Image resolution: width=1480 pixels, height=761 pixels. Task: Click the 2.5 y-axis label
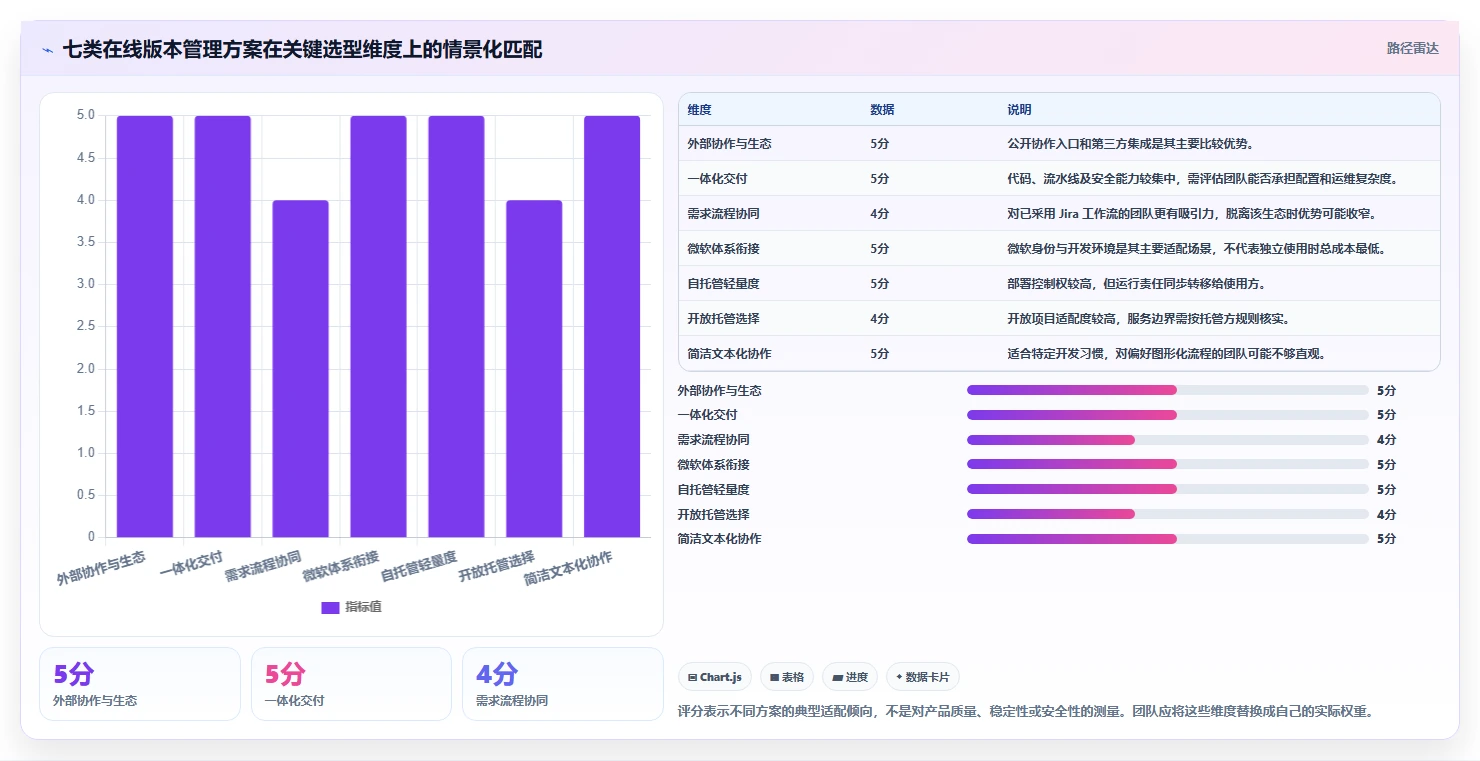[86, 326]
